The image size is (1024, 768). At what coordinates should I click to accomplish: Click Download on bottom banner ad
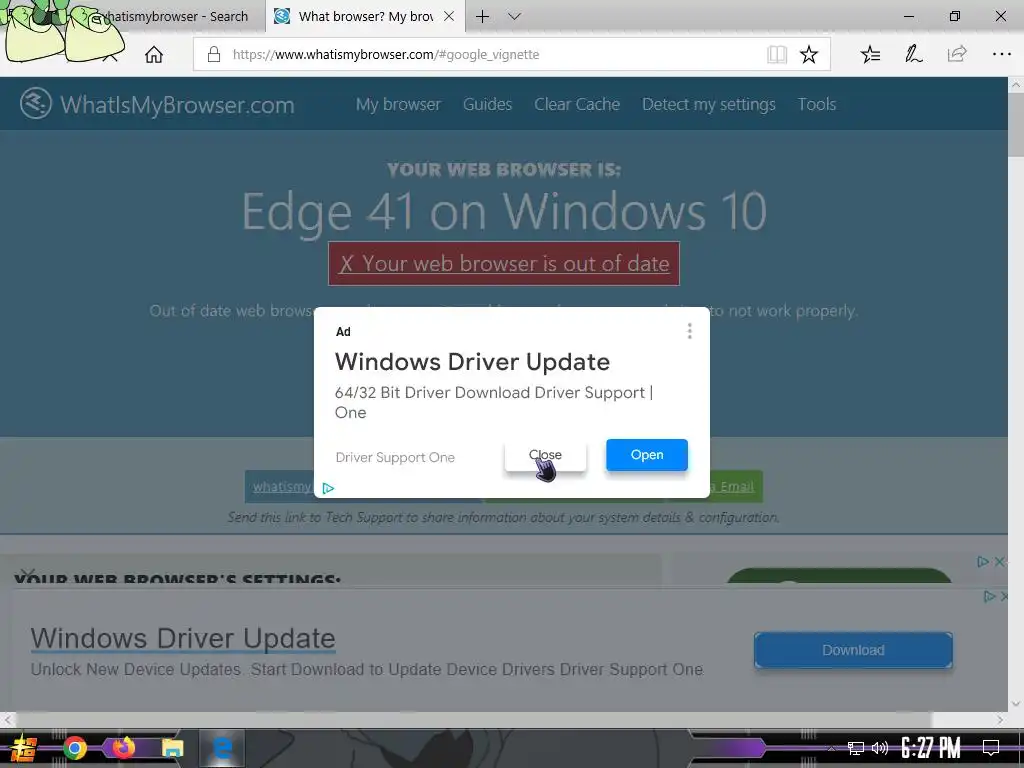pos(853,650)
